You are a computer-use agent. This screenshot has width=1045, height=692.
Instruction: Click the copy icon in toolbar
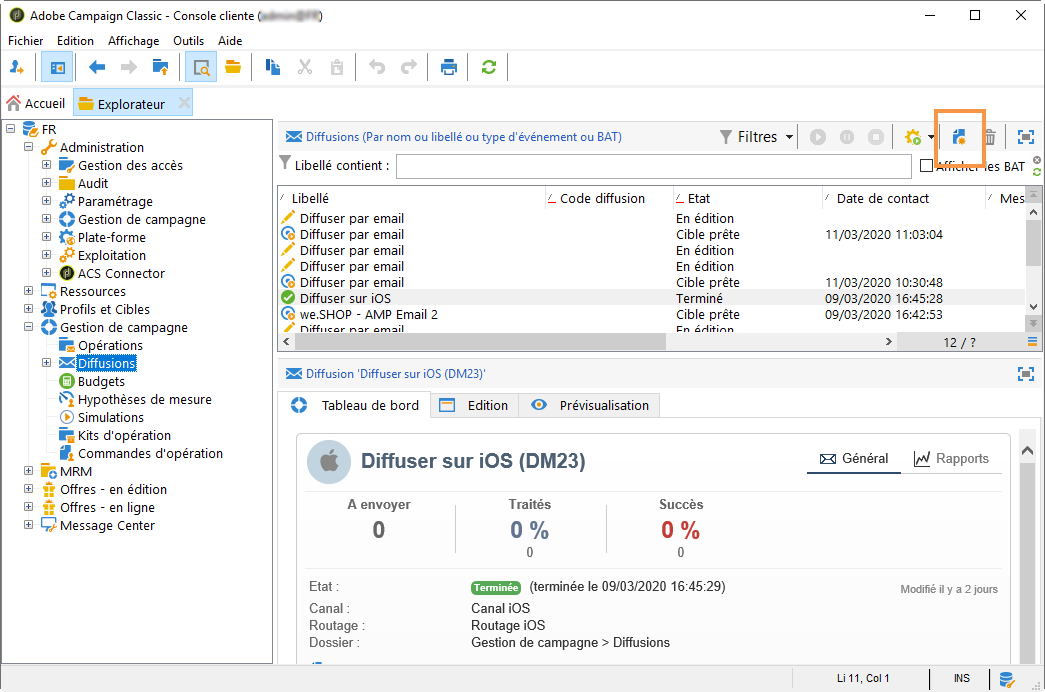point(273,67)
